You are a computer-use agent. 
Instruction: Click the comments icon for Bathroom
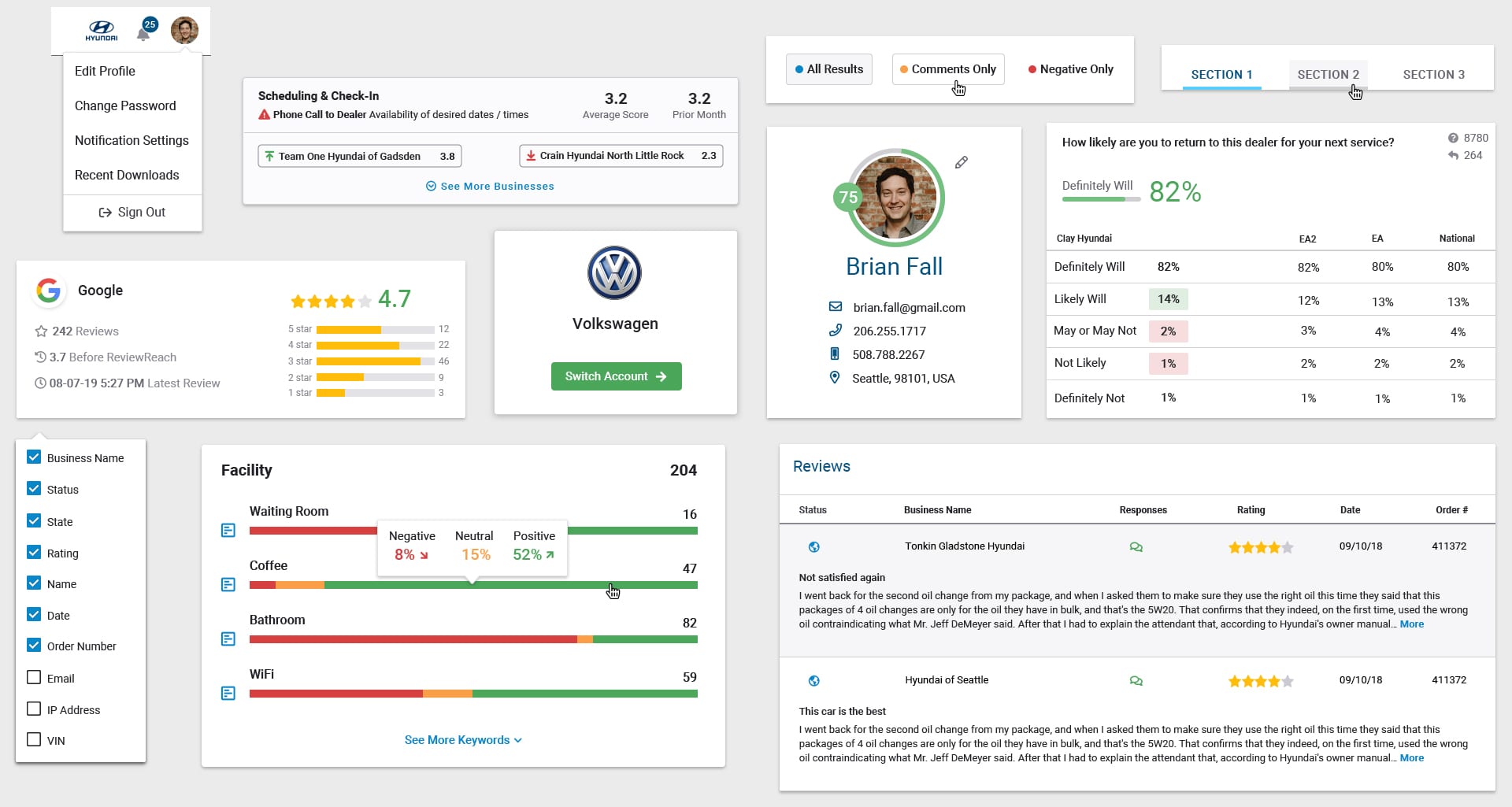(x=228, y=639)
